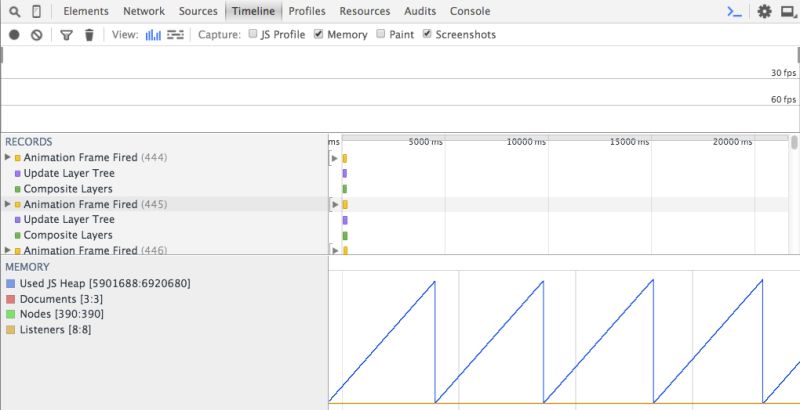The image size is (800, 410).
Task: Click the 20000 ms ruler label
Action: point(733,142)
